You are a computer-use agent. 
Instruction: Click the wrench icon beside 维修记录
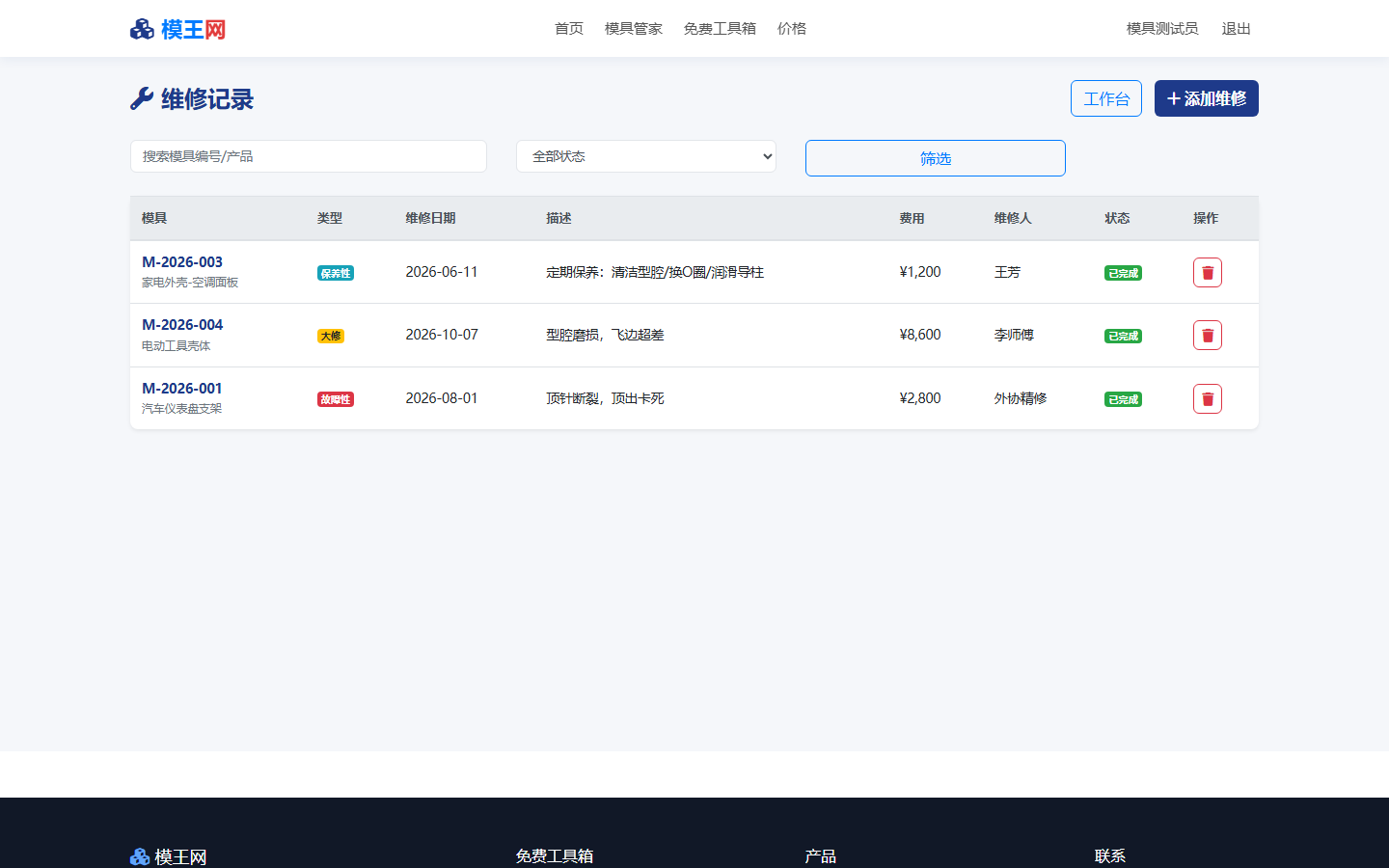pos(142,98)
